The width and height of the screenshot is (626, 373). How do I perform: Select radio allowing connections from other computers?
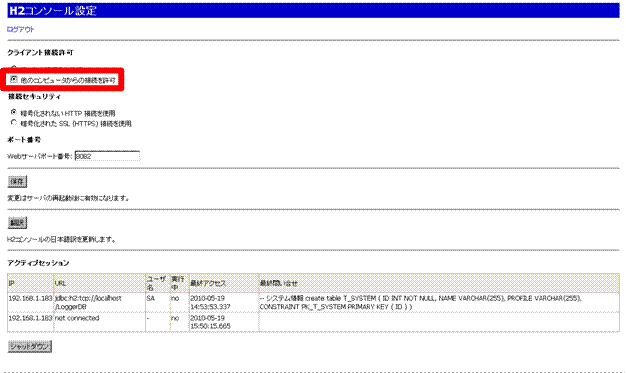14,79
